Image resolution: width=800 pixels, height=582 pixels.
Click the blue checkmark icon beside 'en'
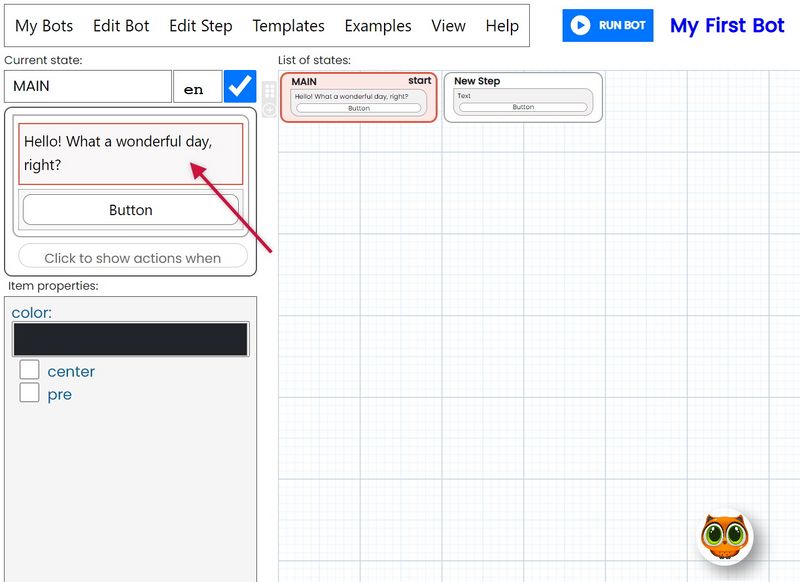click(241, 87)
